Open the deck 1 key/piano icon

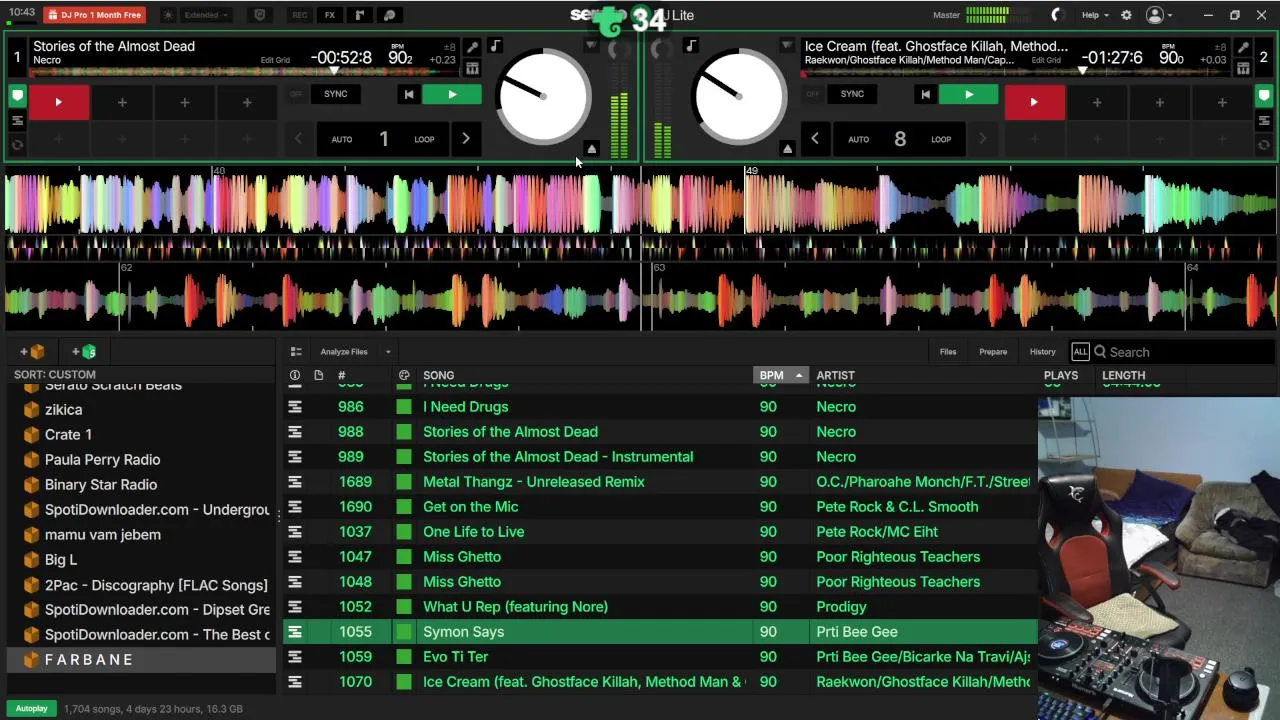pos(472,69)
